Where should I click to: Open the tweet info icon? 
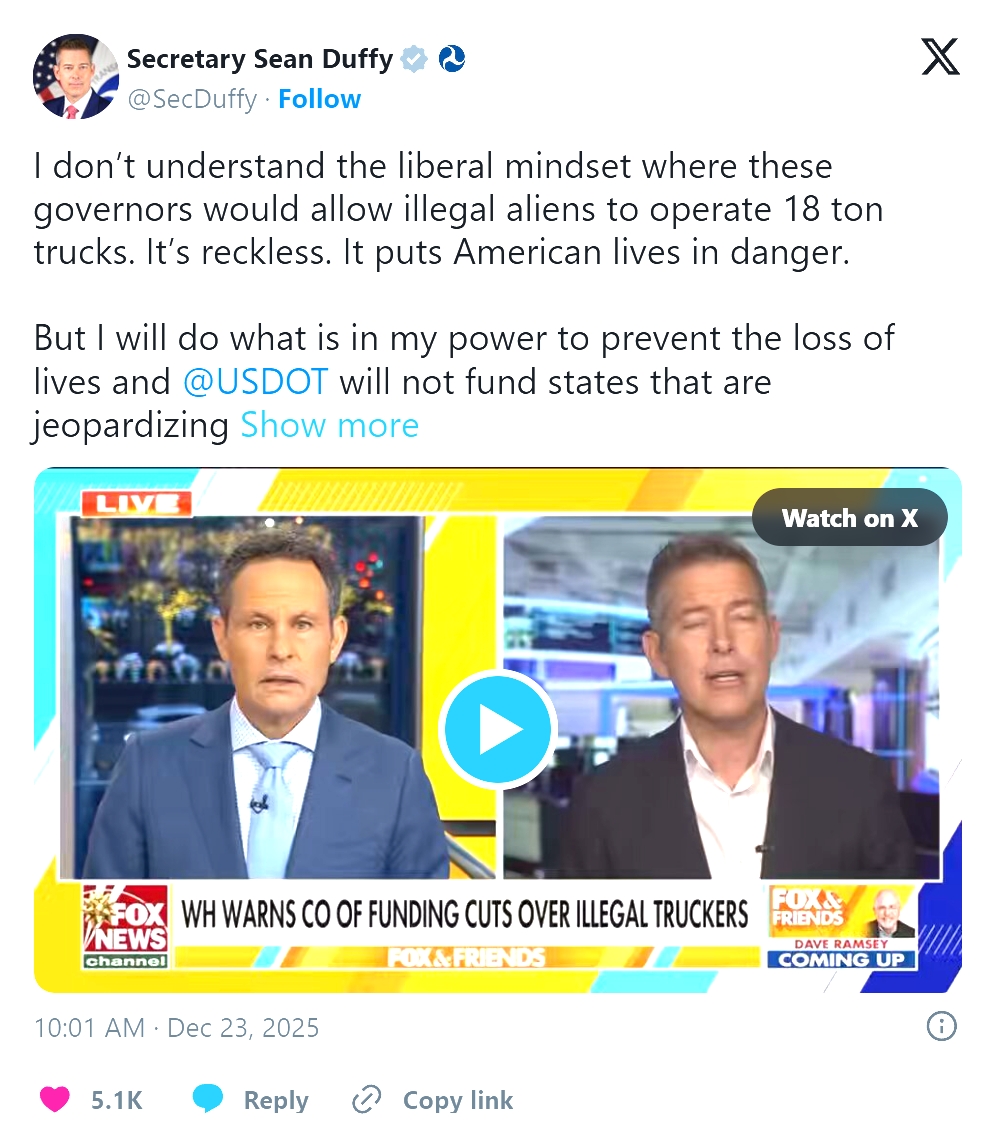(x=941, y=1026)
